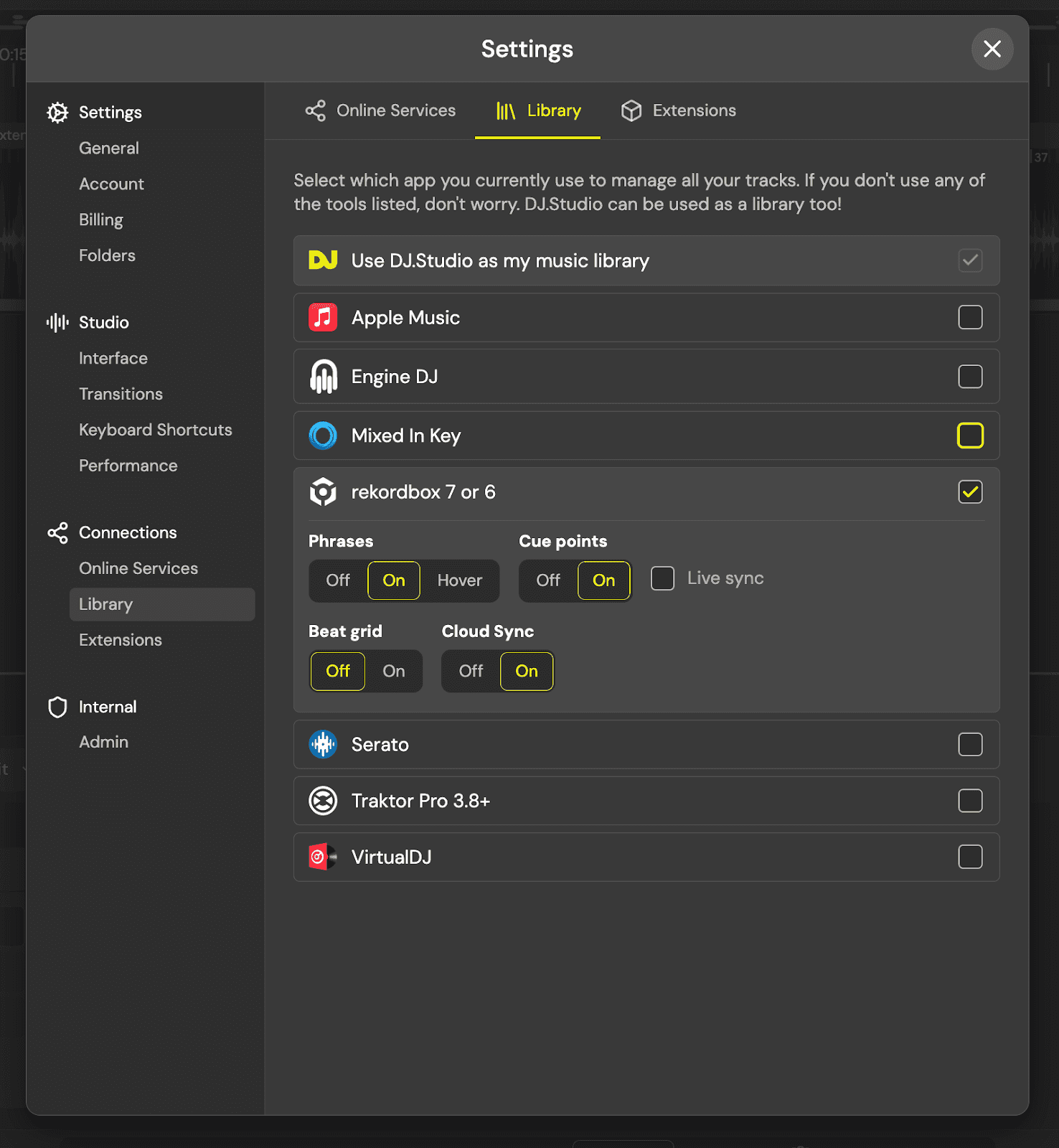The height and width of the screenshot is (1148, 1059).
Task: Switch to the Online Services tab
Action: [x=381, y=110]
